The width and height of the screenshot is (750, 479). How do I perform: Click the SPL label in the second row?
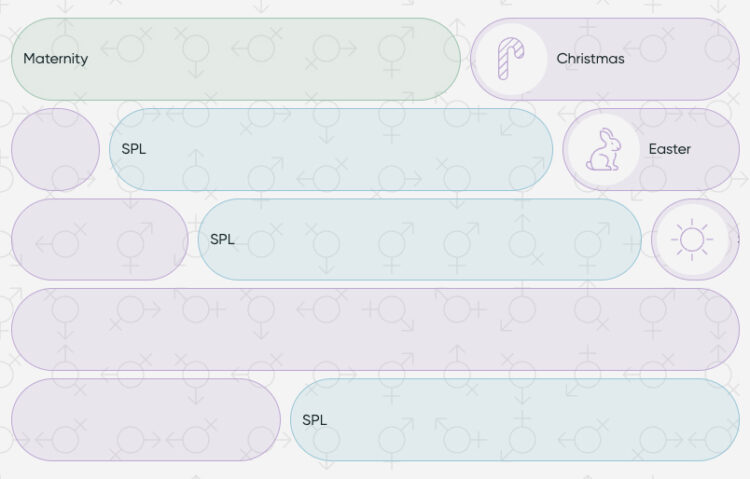[x=133, y=149]
